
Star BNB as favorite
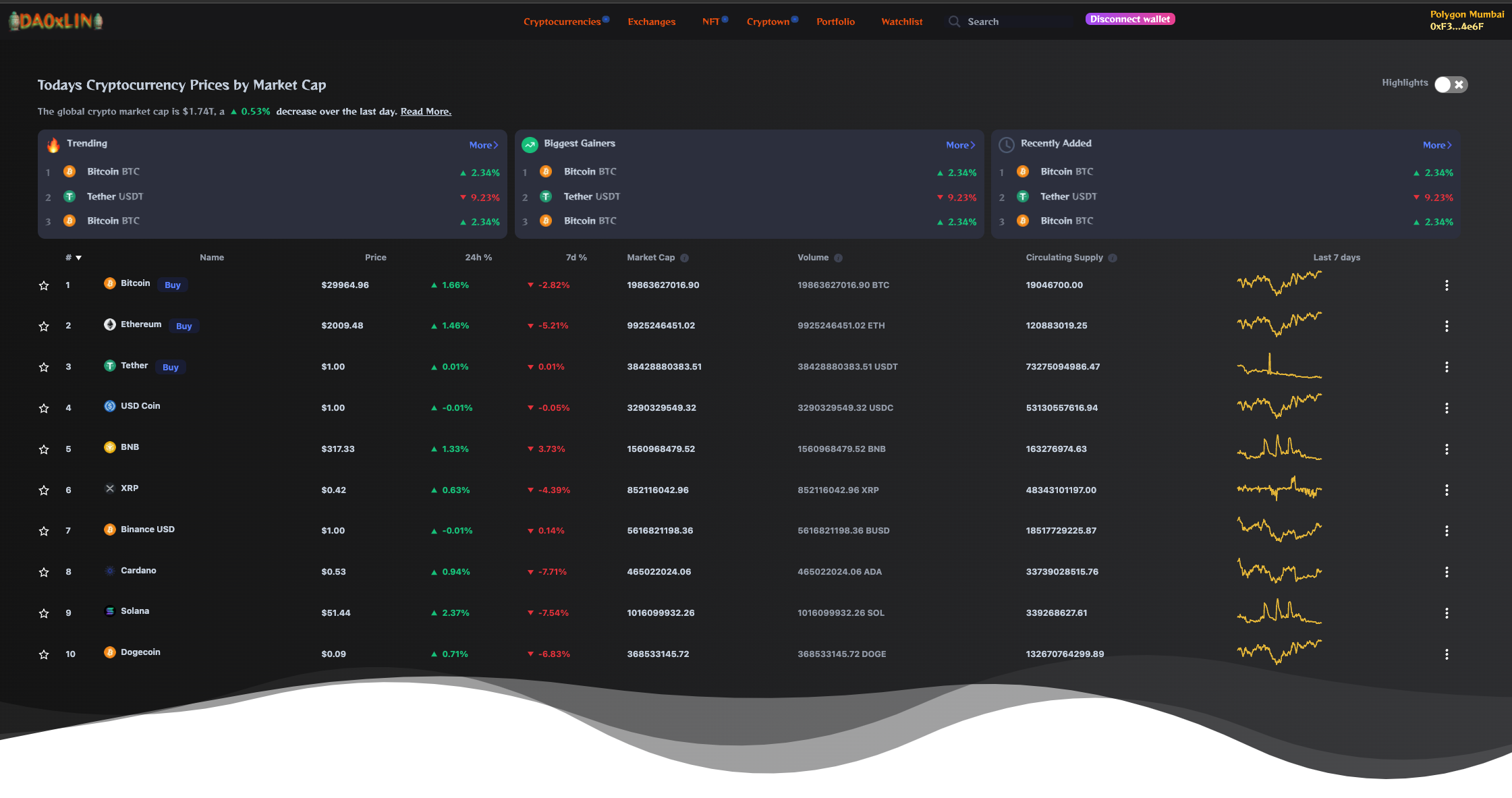coord(44,449)
